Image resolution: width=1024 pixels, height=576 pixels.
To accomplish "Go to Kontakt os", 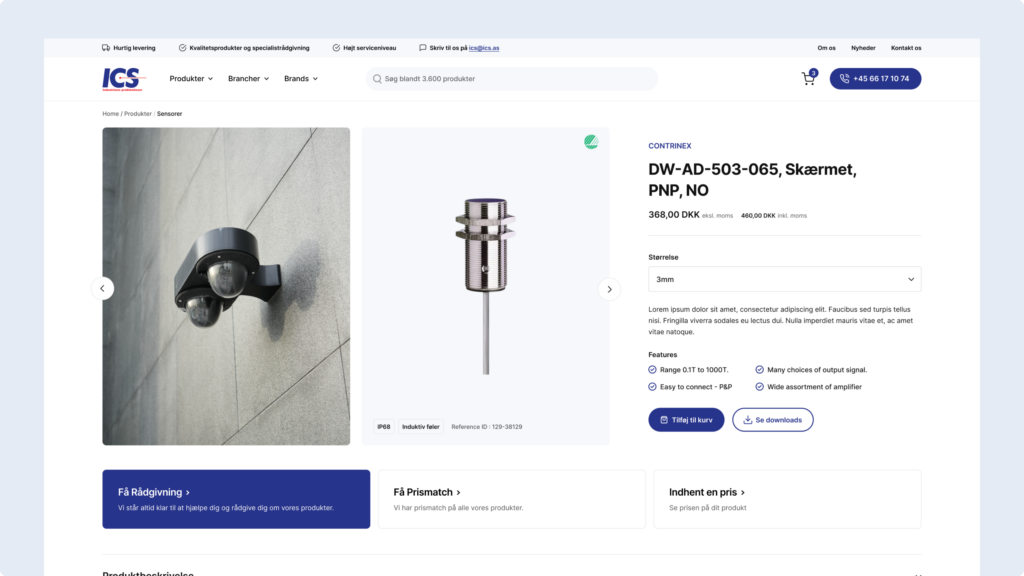I will point(906,48).
